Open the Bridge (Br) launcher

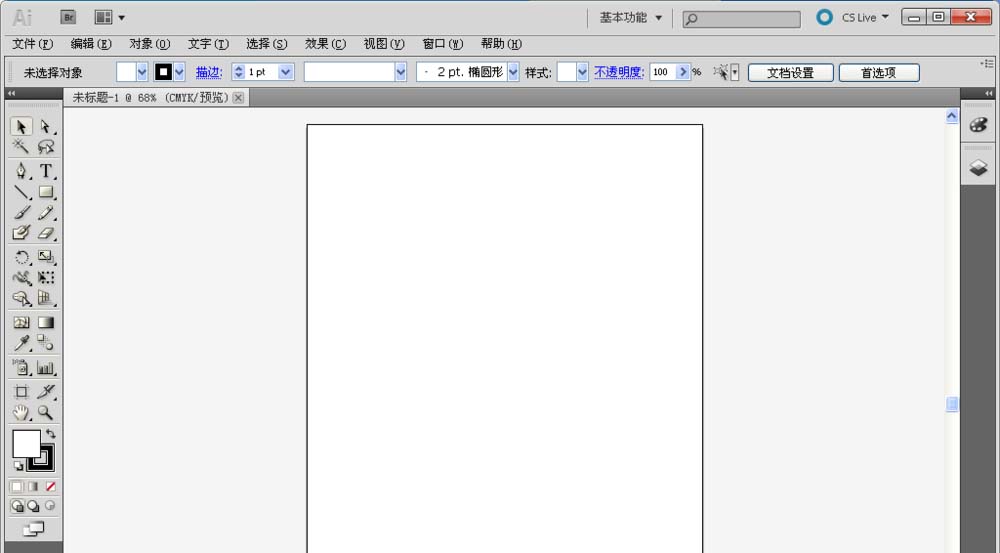[68, 17]
